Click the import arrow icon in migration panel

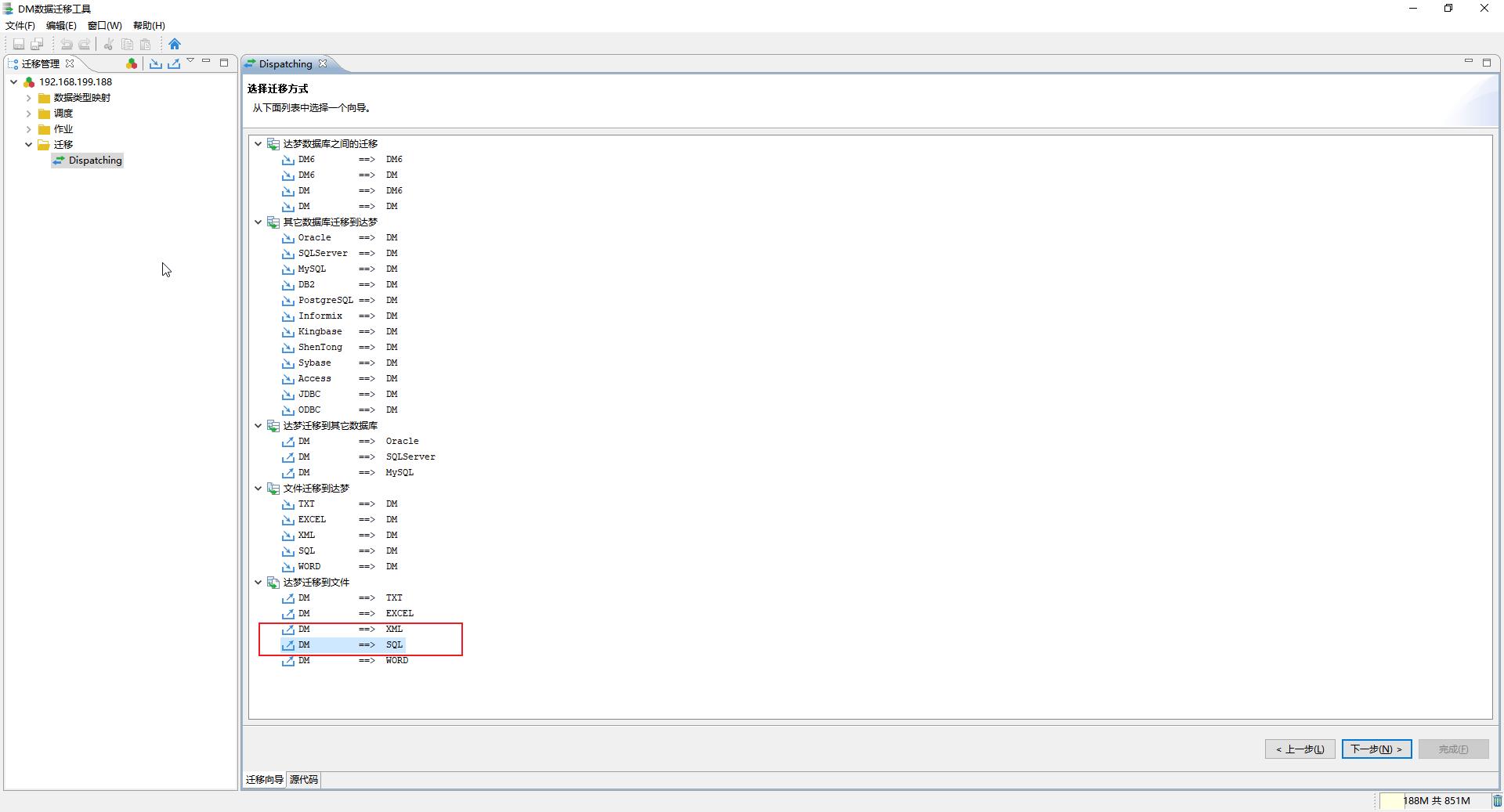point(156,63)
